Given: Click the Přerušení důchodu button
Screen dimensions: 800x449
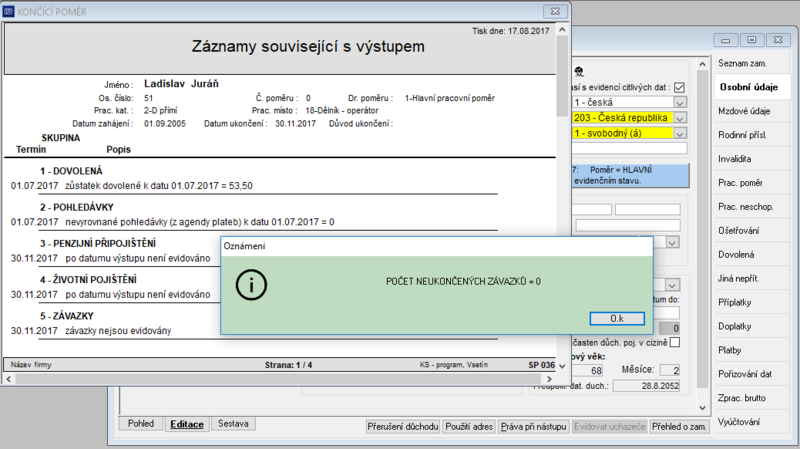Looking at the screenshot, I should (403, 427).
